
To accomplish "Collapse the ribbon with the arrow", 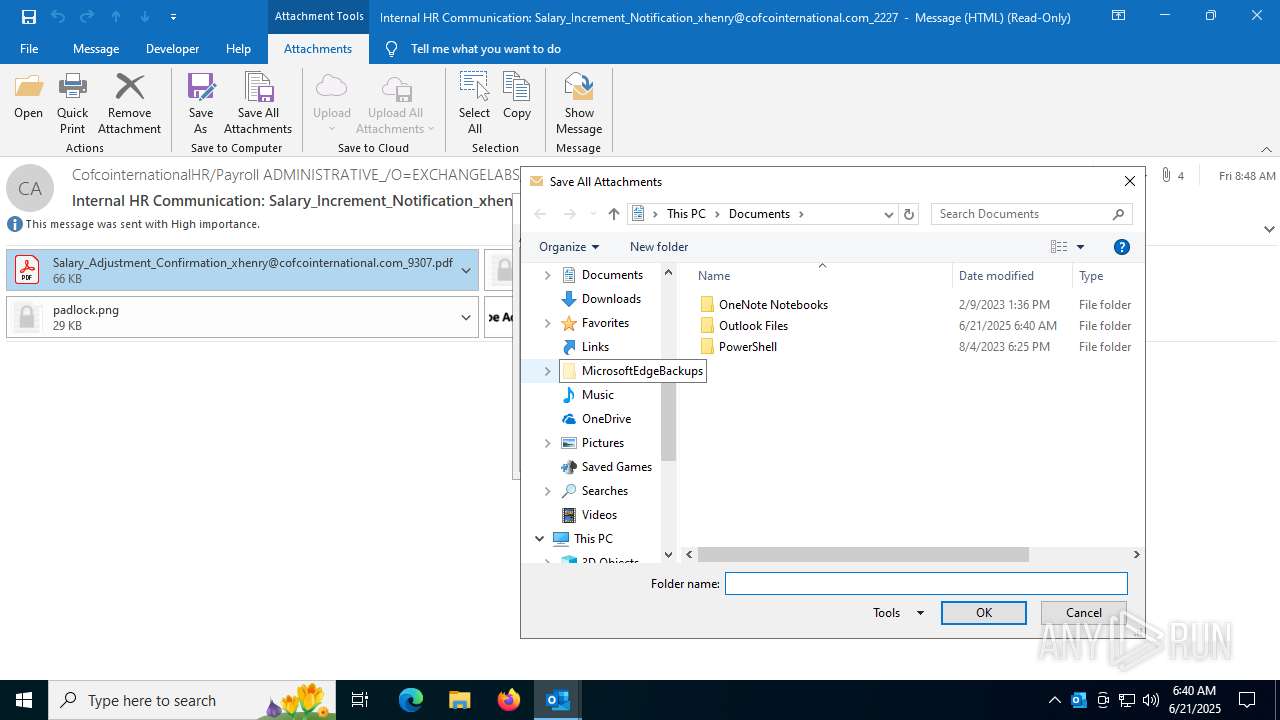I will pyautogui.click(x=1266, y=149).
